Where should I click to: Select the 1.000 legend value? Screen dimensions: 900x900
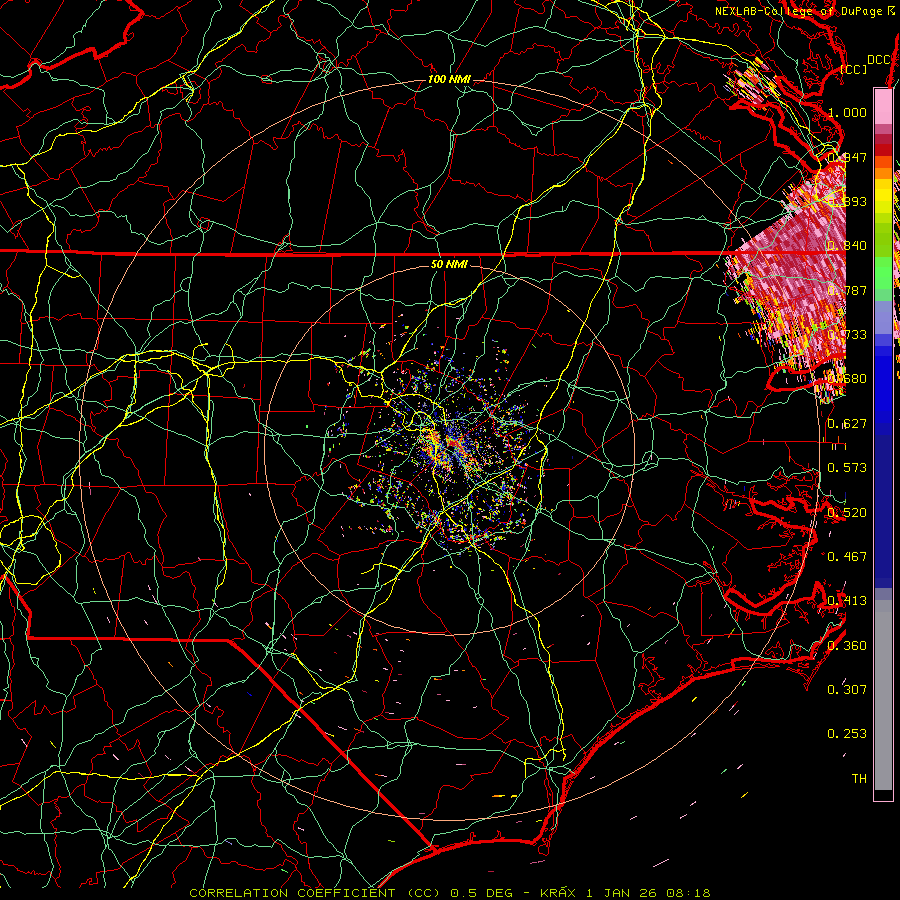pos(847,112)
